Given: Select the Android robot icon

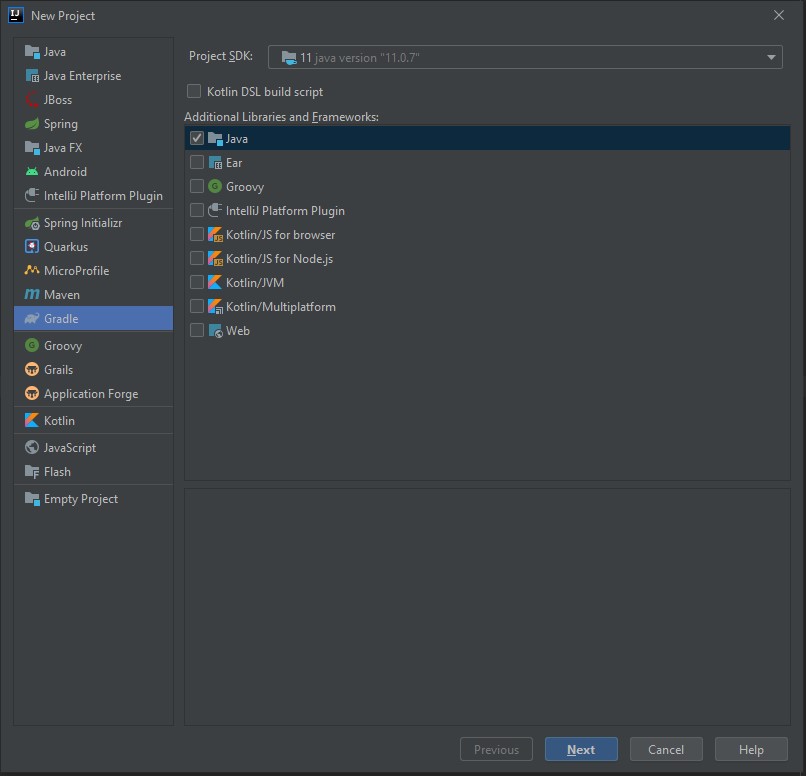Looking at the screenshot, I should [32, 172].
